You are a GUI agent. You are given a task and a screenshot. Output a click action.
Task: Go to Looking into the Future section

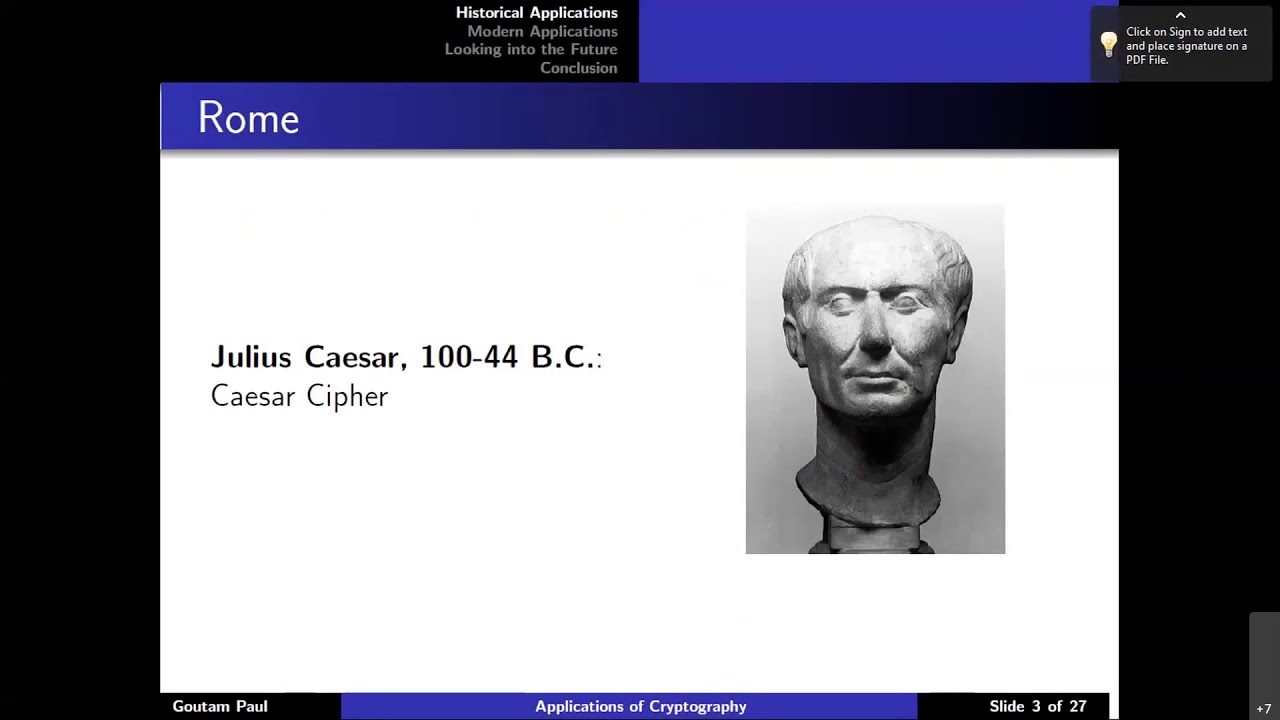[531, 49]
